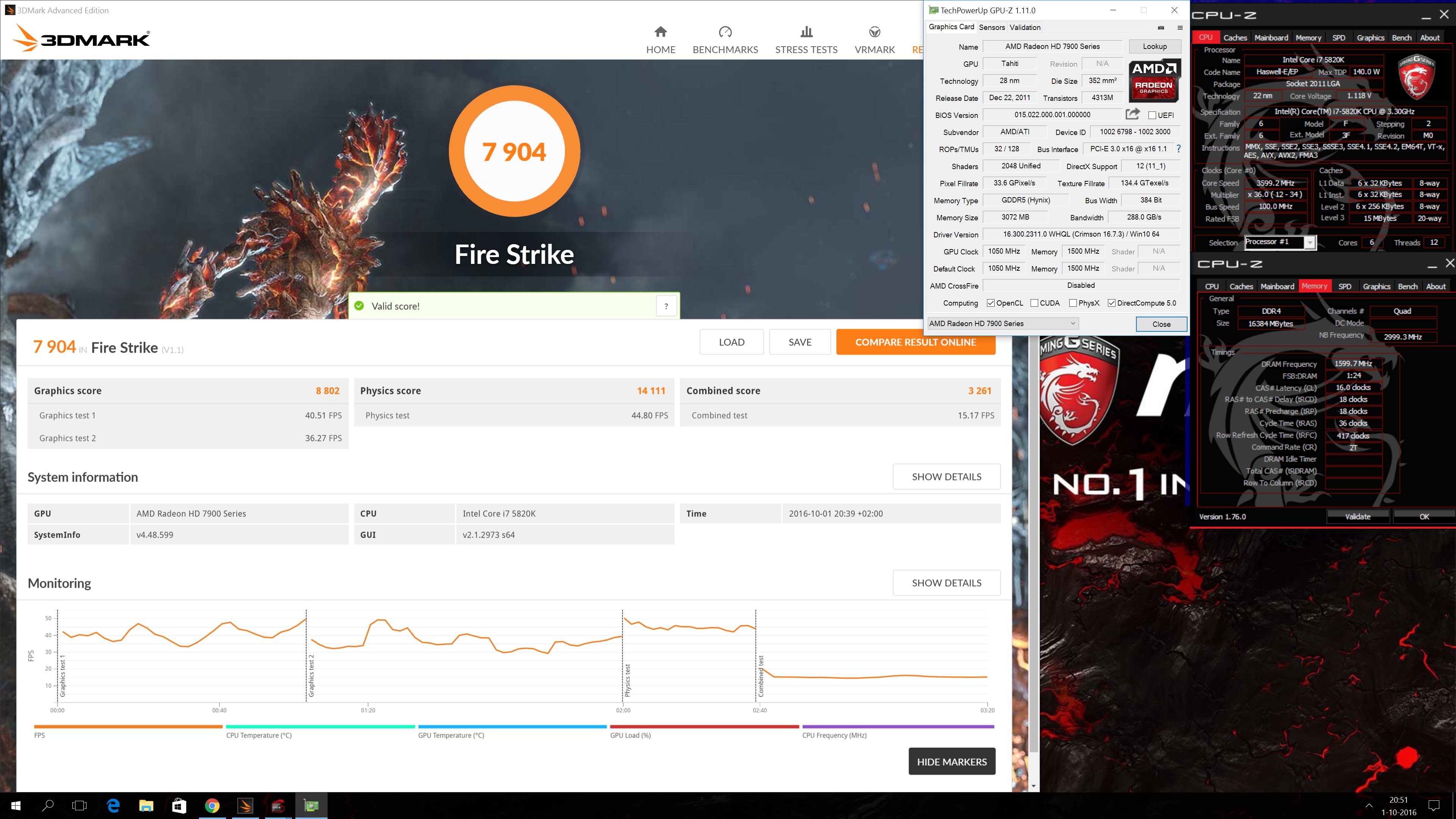Select purple CPU Frequency legend bar
The height and width of the screenshot is (819, 1456).
pyautogui.click(x=898, y=726)
